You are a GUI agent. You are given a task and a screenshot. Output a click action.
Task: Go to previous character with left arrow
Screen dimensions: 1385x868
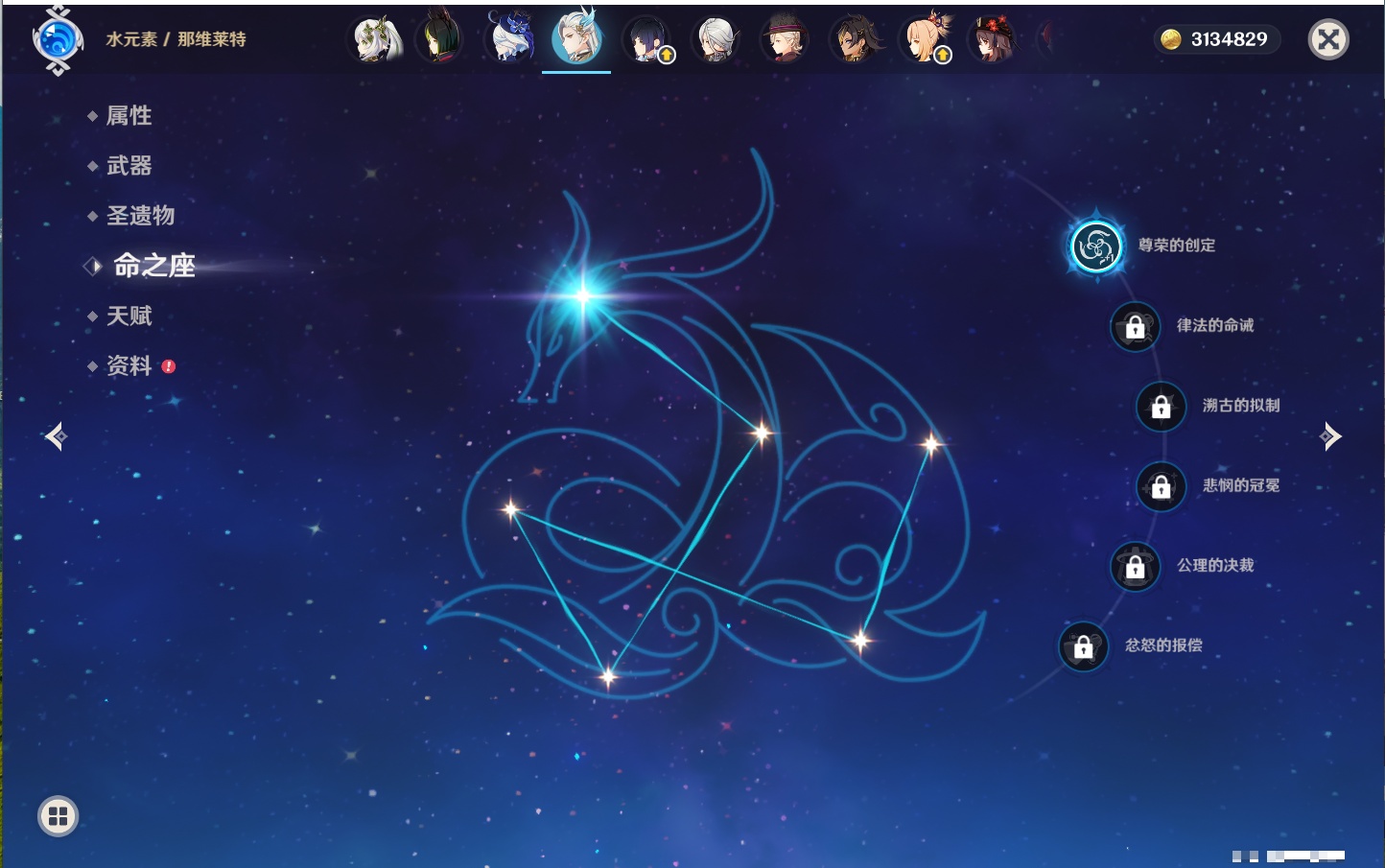[x=56, y=437]
